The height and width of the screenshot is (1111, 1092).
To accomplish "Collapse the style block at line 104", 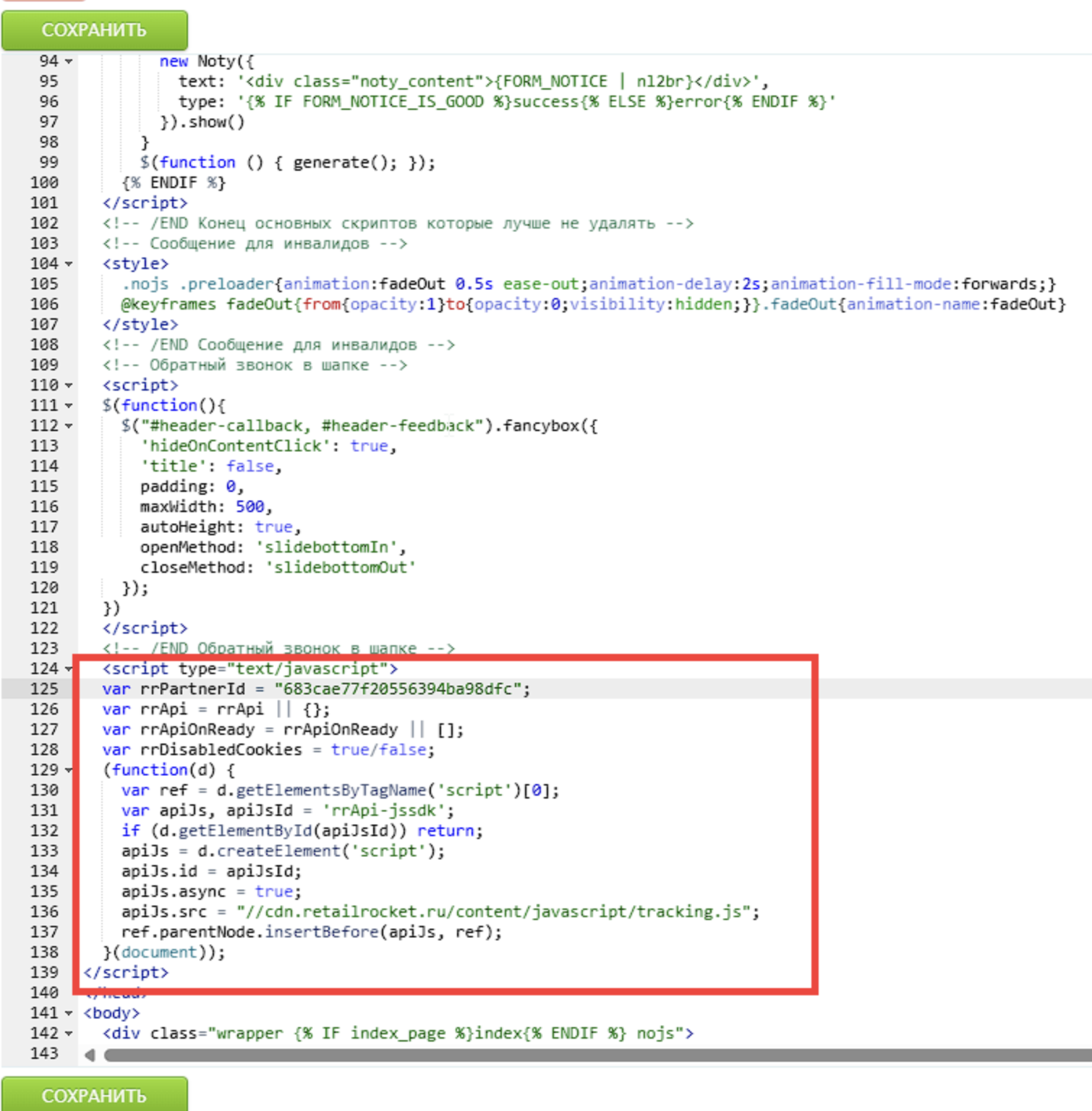I will pyautogui.click(x=69, y=264).
